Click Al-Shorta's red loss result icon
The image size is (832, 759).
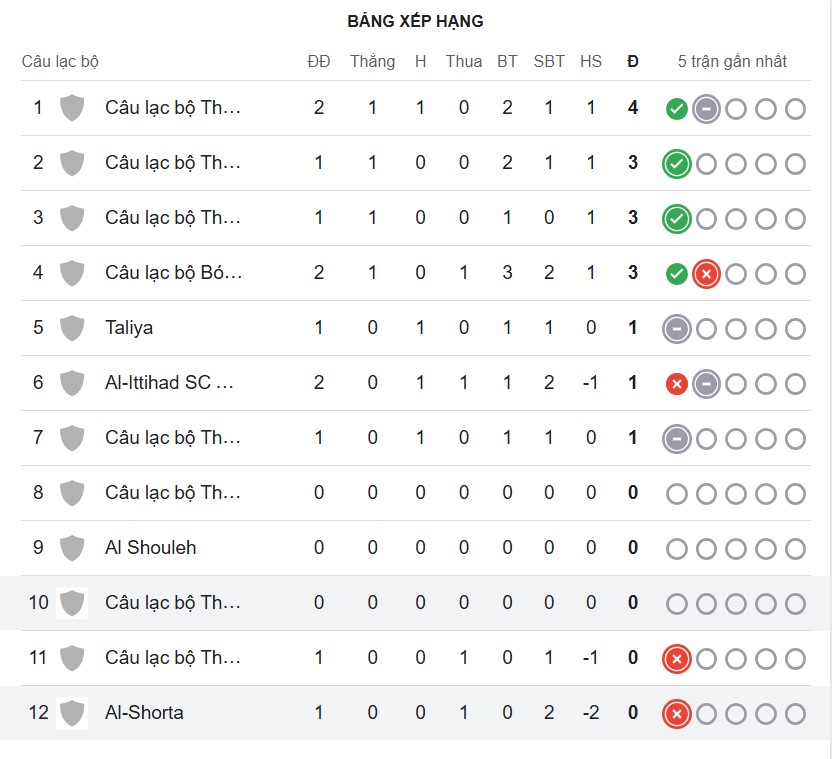pyautogui.click(x=677, y=713)
